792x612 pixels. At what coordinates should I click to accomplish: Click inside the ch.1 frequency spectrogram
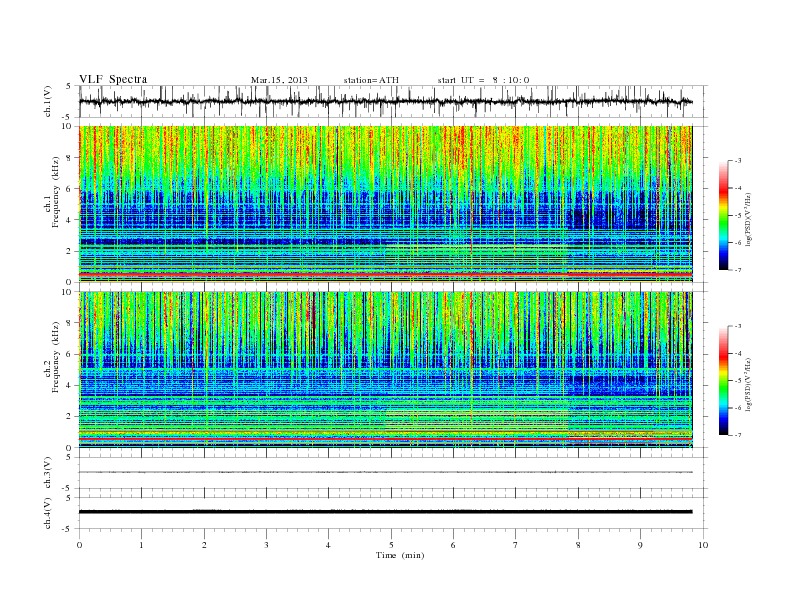pyautogui.click(x=385, y=204)
